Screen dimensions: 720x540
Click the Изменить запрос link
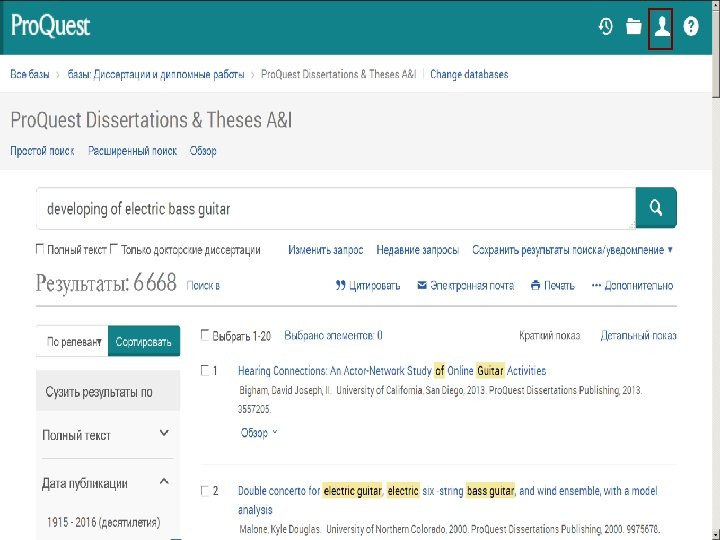326,250
